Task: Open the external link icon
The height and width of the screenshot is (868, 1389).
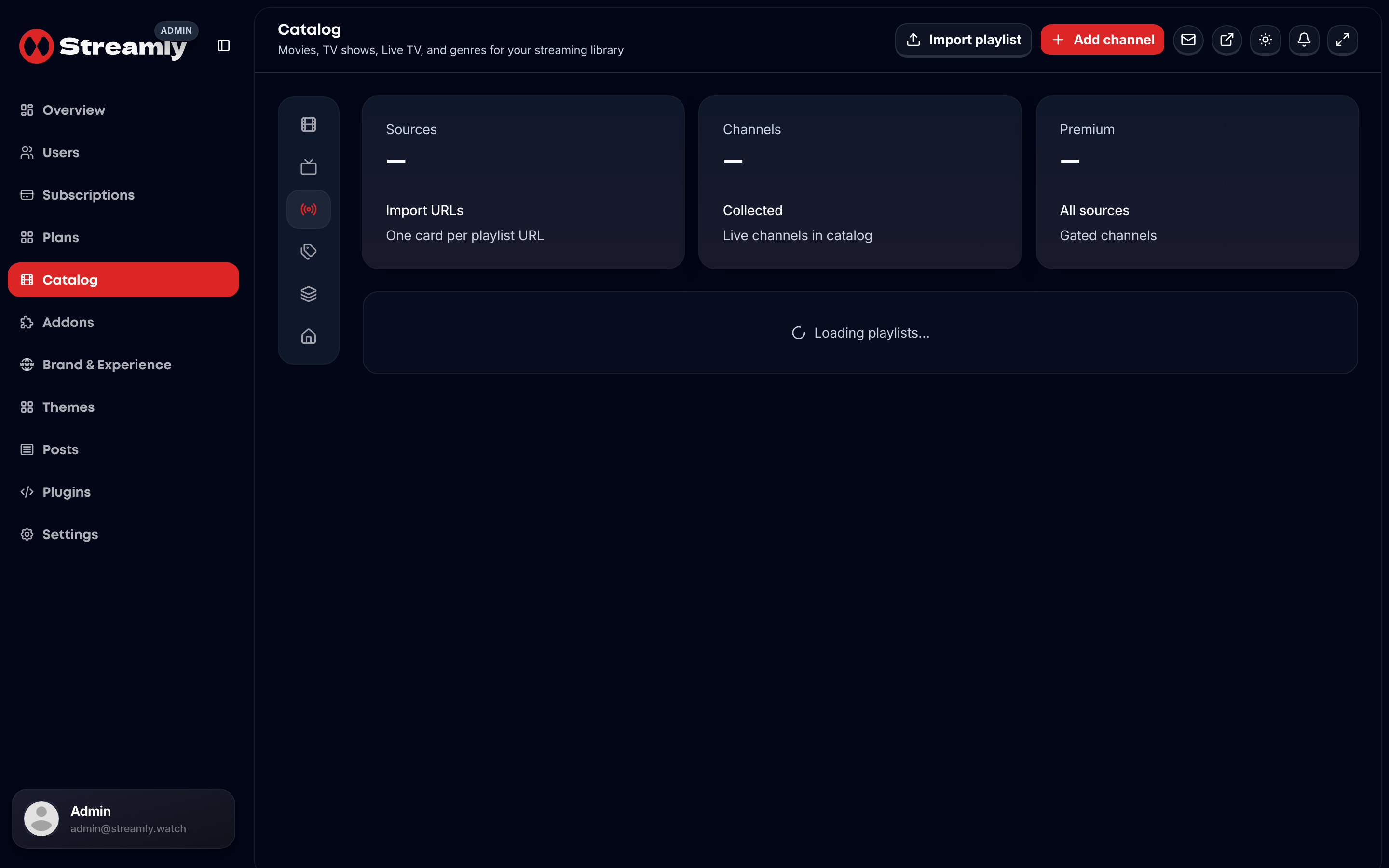Action: 1226,40
